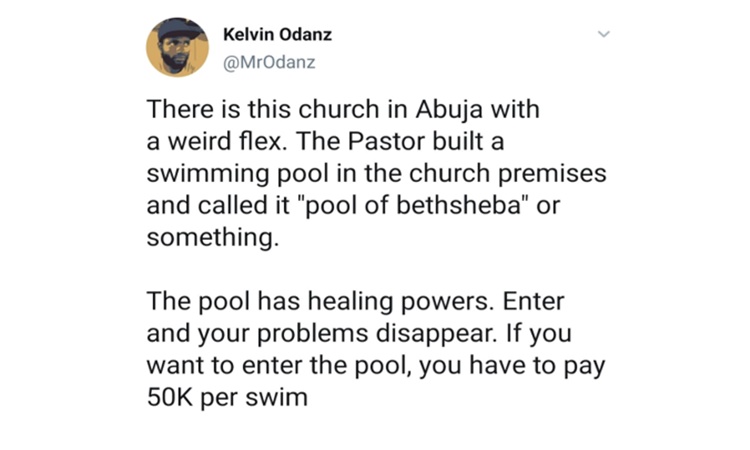Click the Kelvin Odanz display name
This screenshot has height=450, width=750.
pos(279,34)
